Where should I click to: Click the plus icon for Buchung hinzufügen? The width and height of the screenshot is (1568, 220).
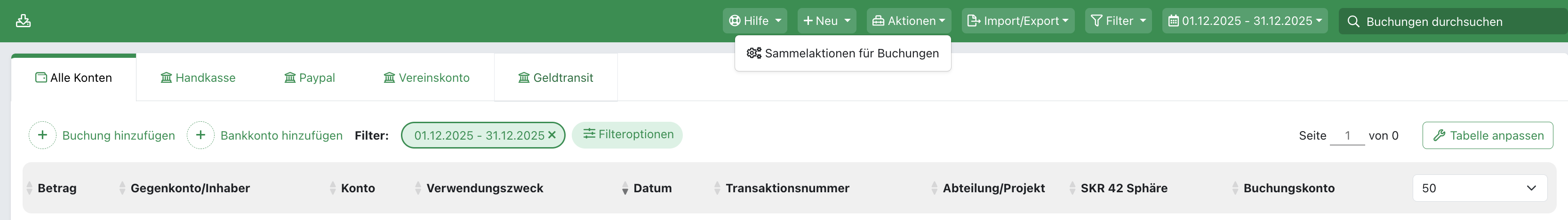click(x=43, y=135)
